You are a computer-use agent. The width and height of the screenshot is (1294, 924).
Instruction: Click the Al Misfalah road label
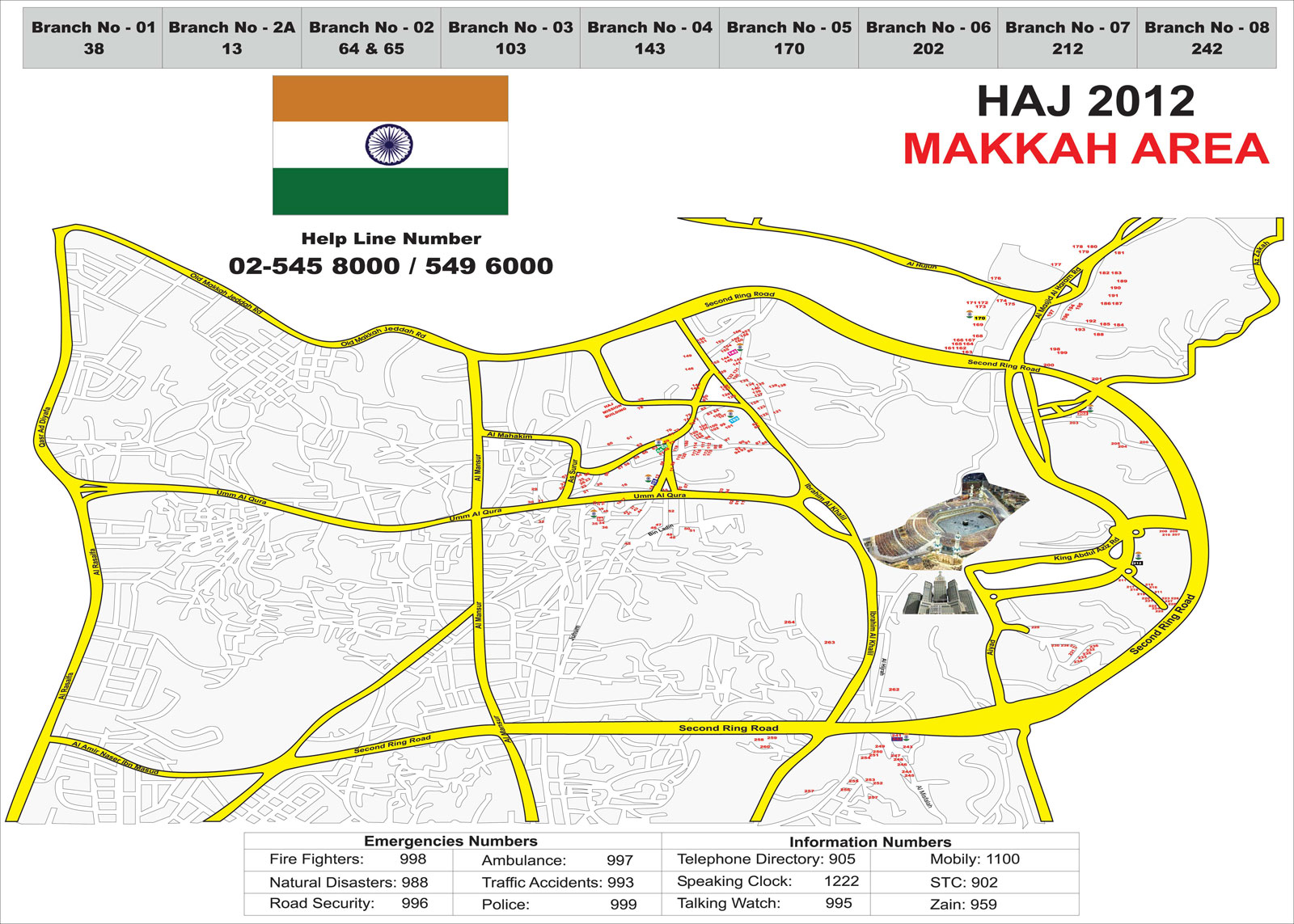tap(924, 797)
